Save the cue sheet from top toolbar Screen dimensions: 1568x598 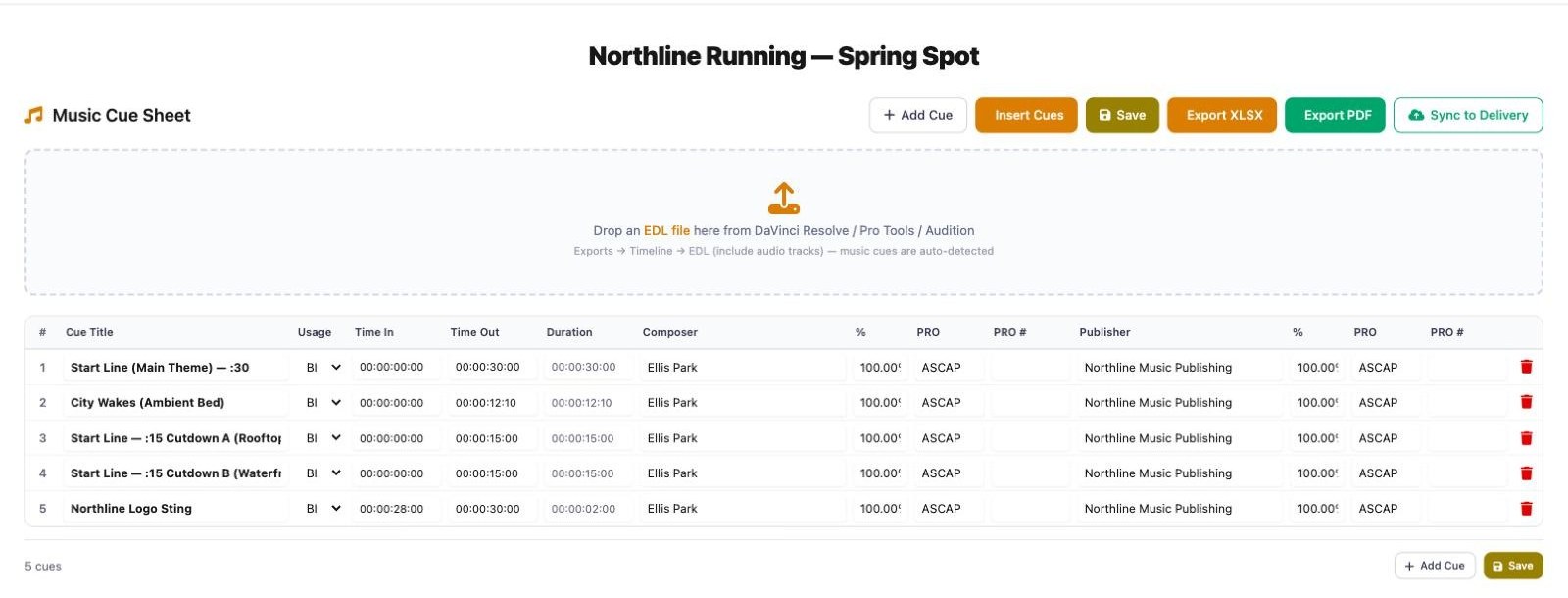click(1122, 115)
